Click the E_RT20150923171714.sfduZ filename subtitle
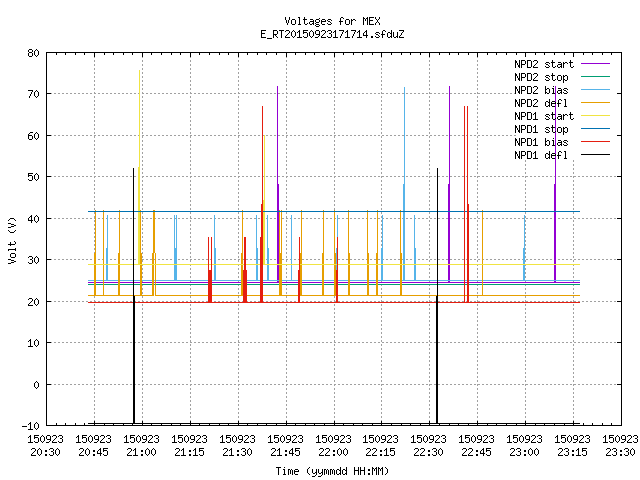Image resolution: width=640 pixels, height=480 pixels. (332, 34)
